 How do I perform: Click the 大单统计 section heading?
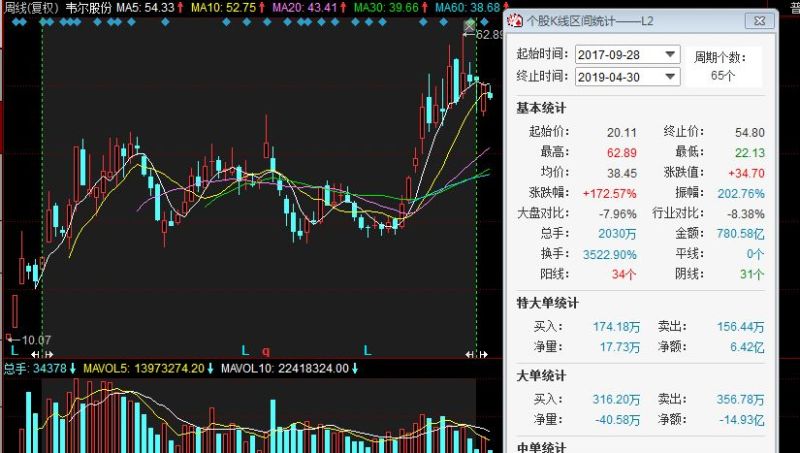541,376
